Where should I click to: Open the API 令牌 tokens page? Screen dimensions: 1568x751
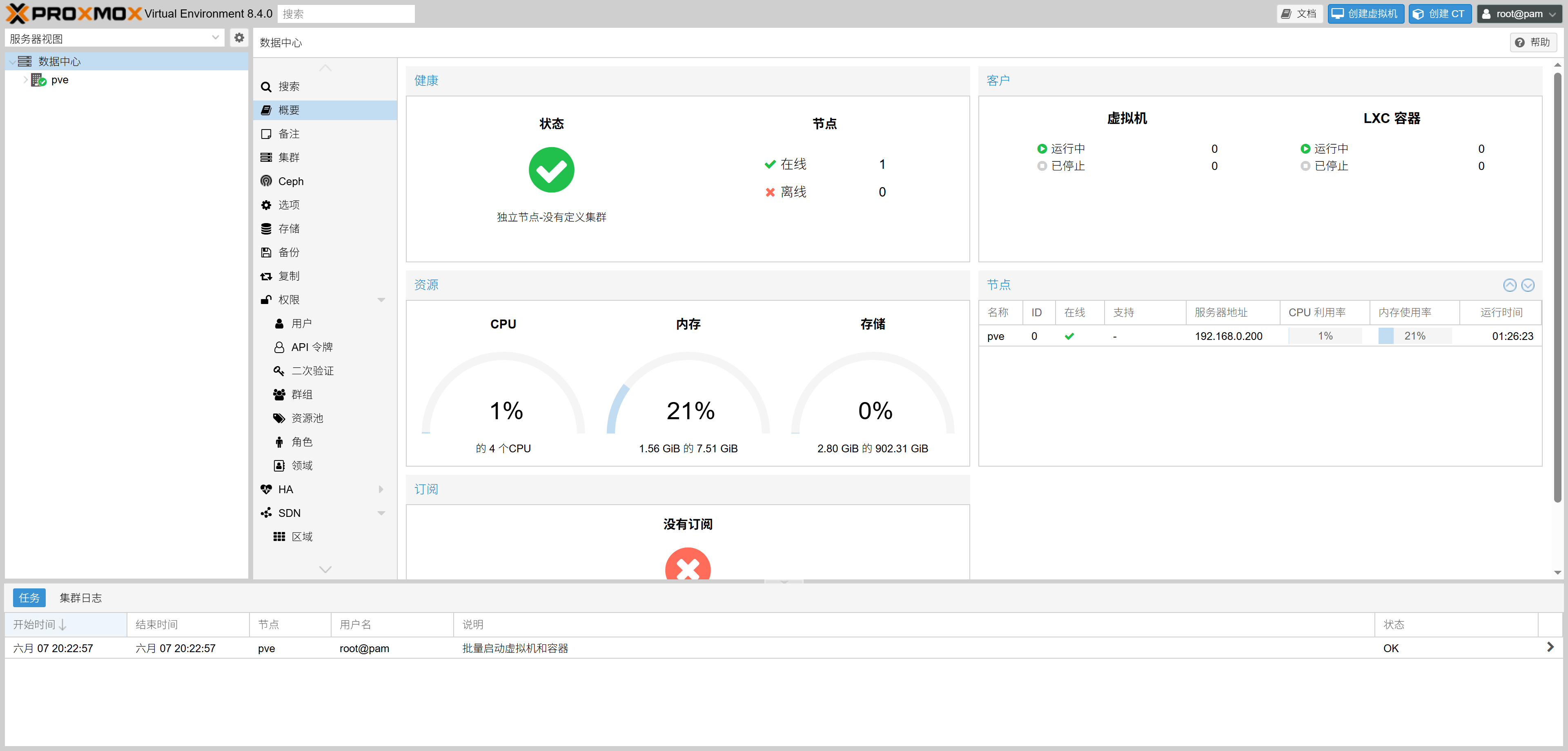point(311,347)
